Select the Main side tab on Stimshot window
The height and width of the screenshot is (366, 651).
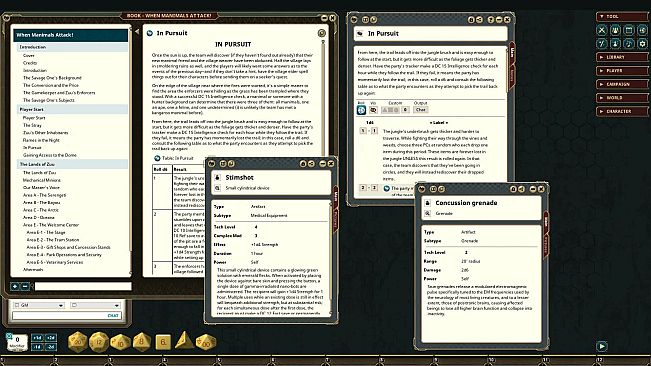click(x=336, y=197)
